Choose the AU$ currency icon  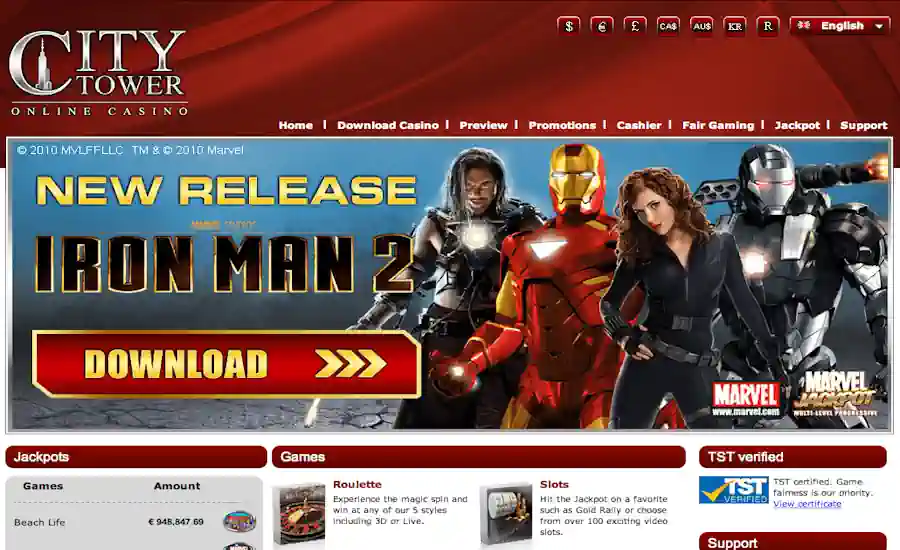(701, 26)
